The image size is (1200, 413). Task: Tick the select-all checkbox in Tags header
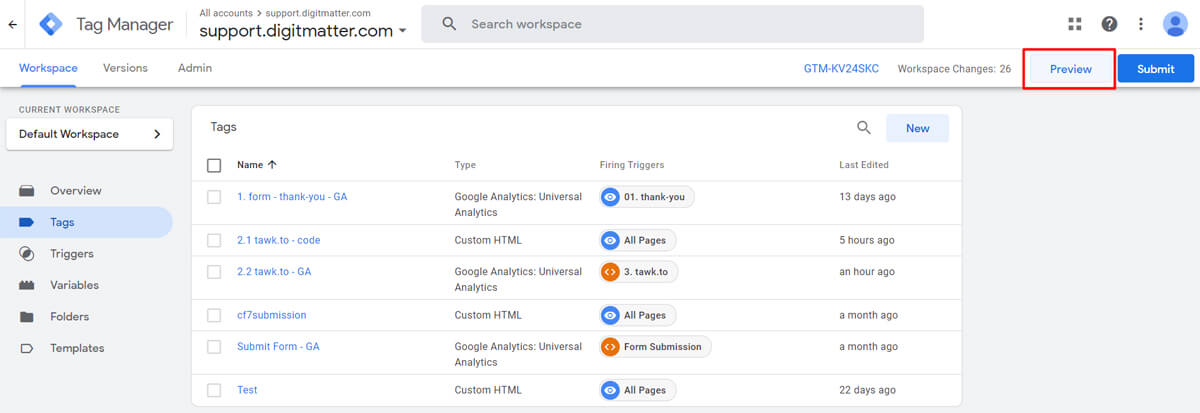pyautogui.click(x=214, y=165)
